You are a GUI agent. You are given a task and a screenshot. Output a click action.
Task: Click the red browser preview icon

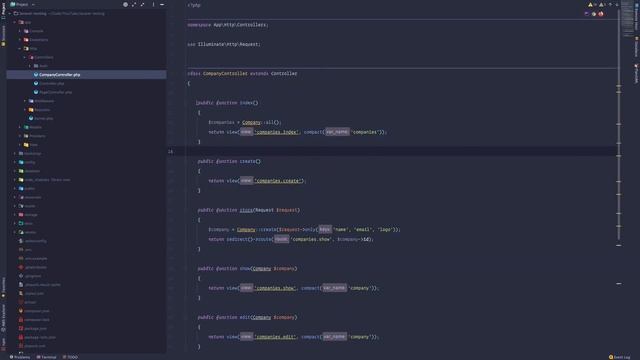click(x=601, y=14)
